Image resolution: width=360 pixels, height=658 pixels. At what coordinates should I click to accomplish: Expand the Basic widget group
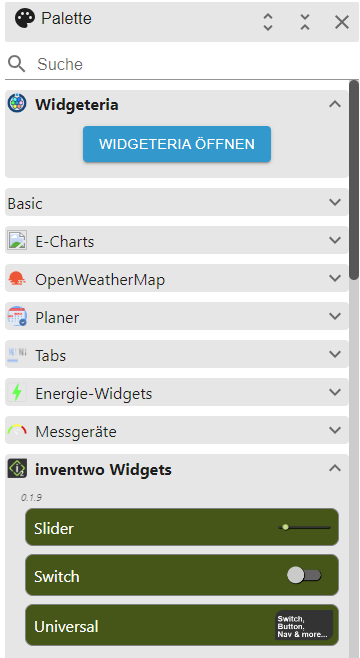tap(177, 202)
